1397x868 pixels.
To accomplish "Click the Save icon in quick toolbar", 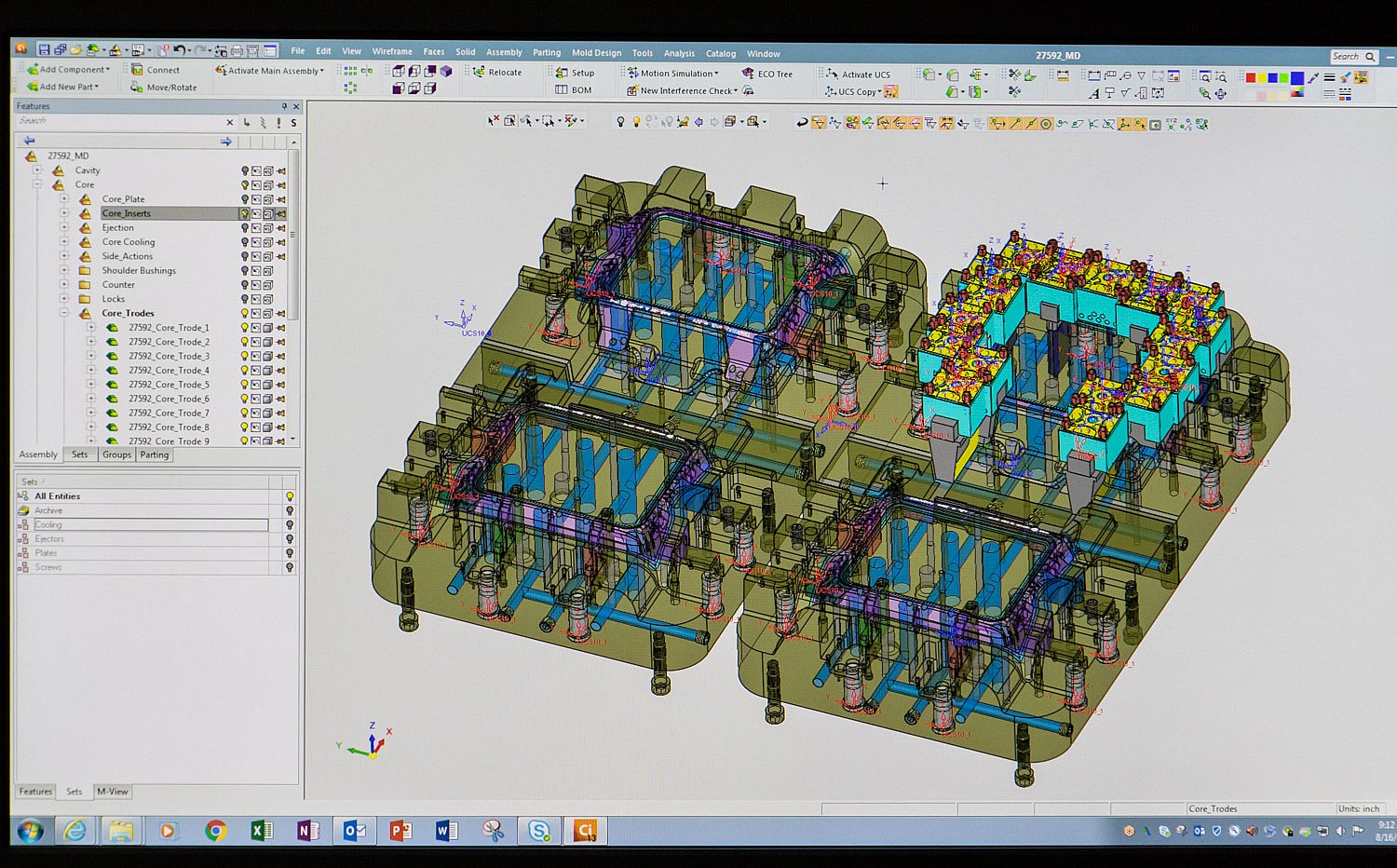I will click(44, 49).
